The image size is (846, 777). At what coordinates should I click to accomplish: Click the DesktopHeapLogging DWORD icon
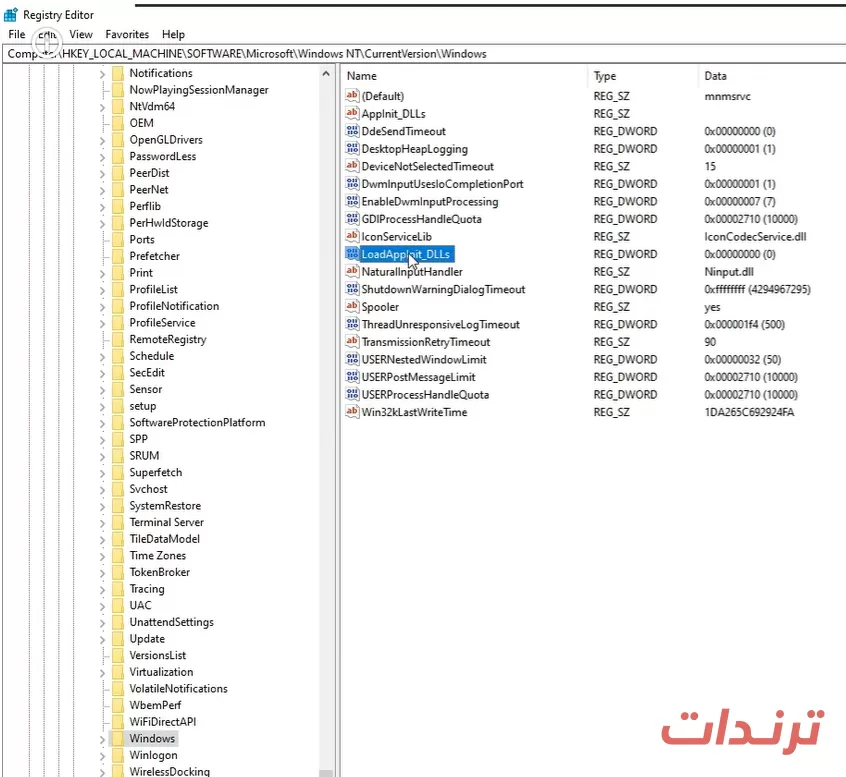(352, 148)
